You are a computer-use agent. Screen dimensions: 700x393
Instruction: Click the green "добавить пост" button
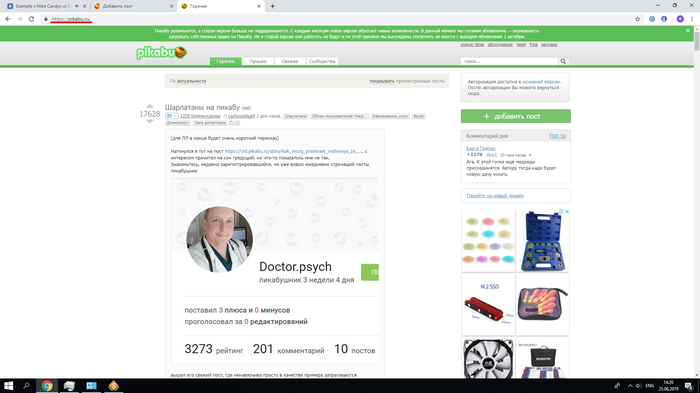pos(516,116)
